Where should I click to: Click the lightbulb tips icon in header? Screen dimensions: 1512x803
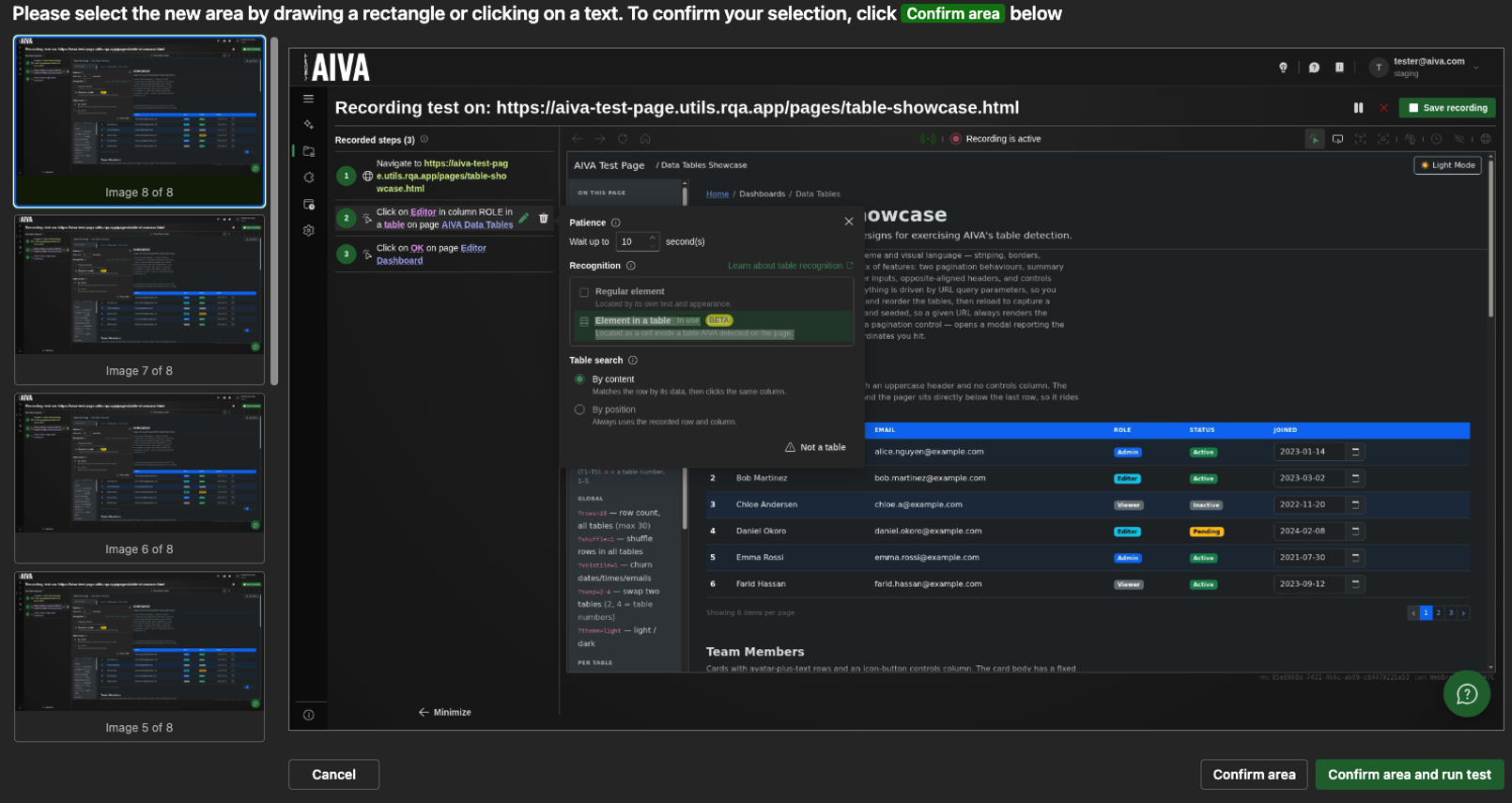pos(1283,68)
